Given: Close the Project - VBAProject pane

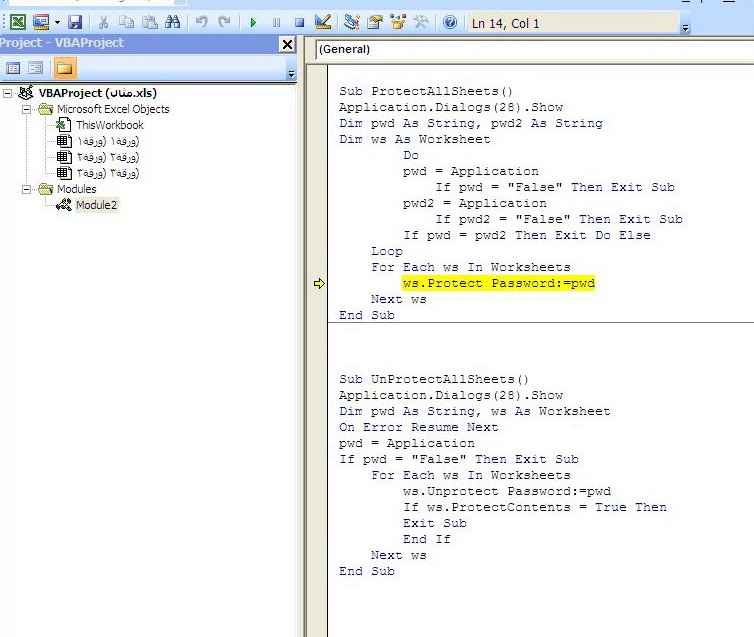Looking at the screenshot, I should (288, 45).
